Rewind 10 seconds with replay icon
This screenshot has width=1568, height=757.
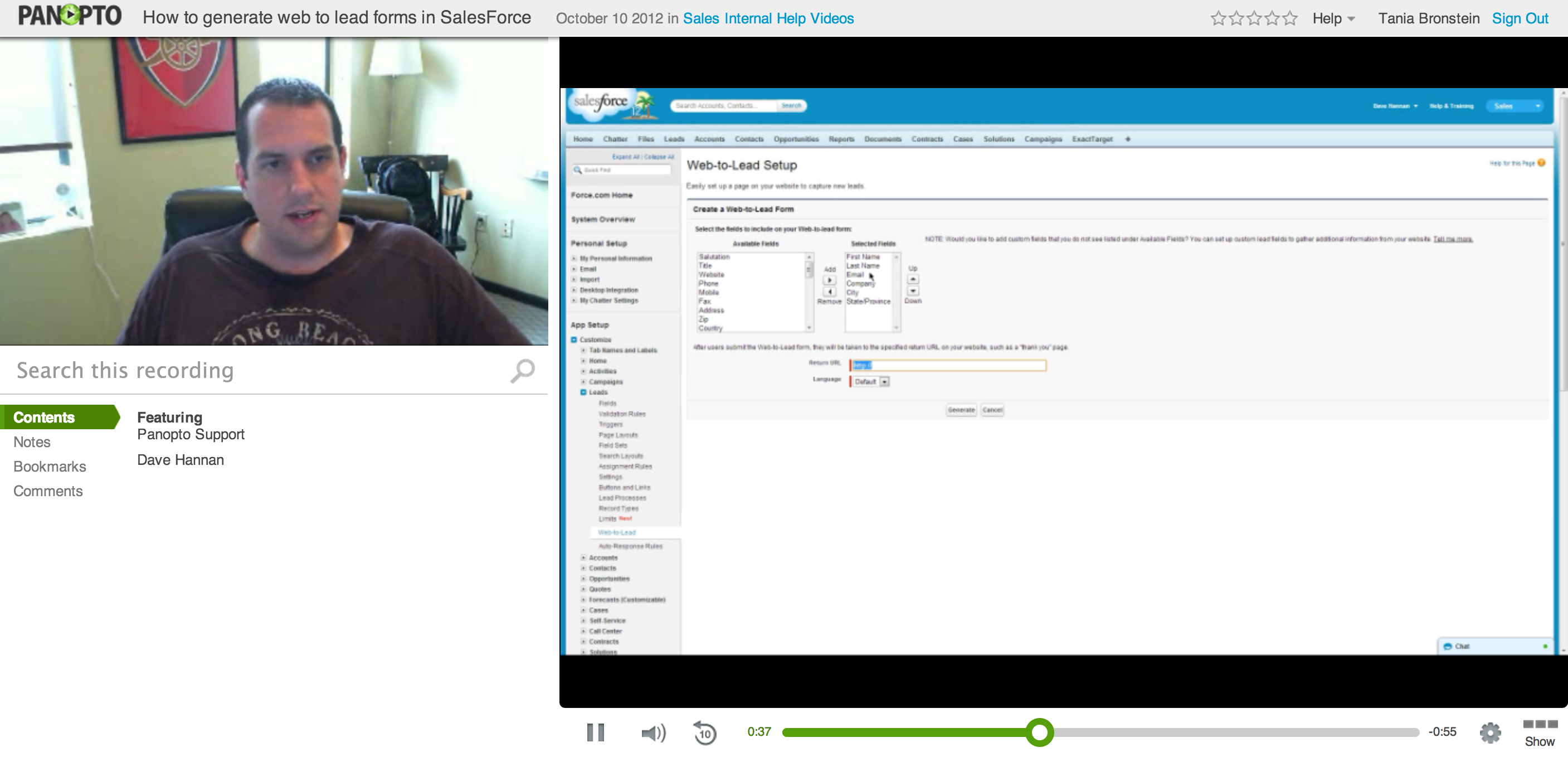coord(705,732)
